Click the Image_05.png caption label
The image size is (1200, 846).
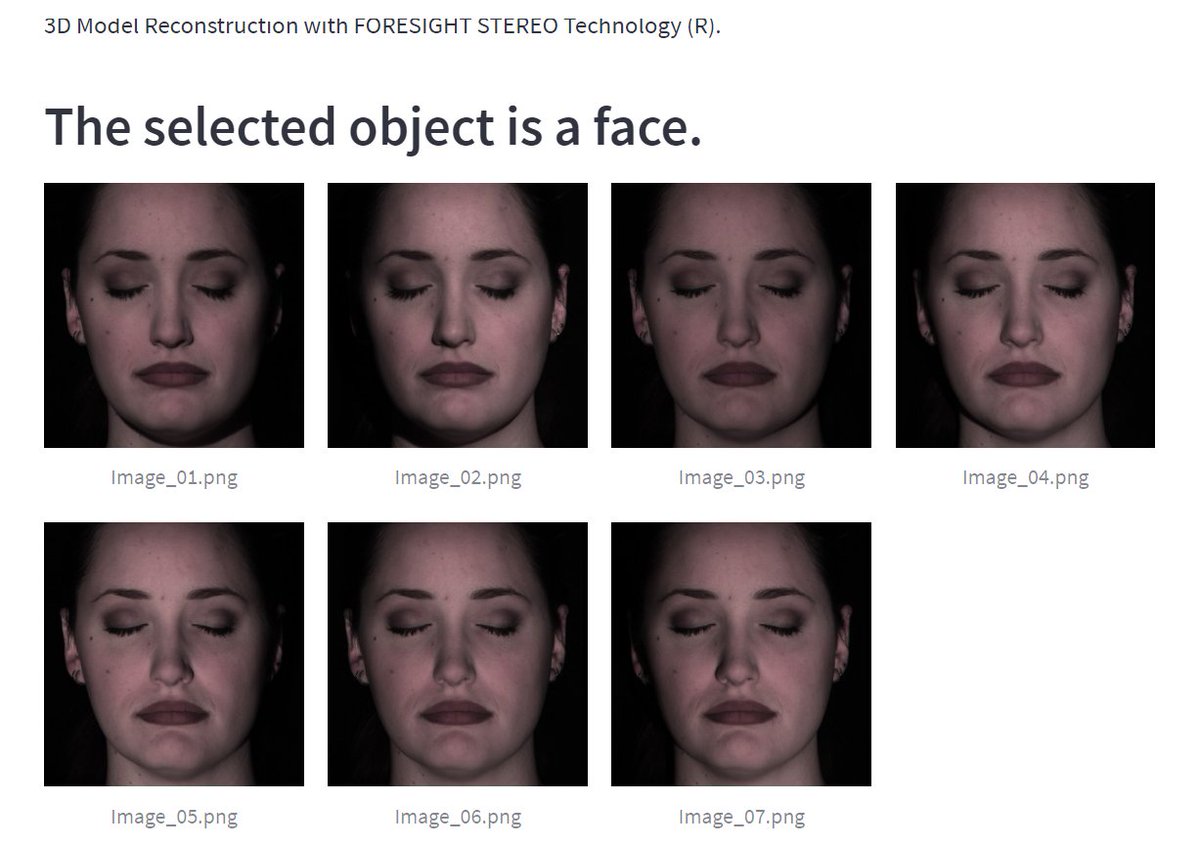174,817
